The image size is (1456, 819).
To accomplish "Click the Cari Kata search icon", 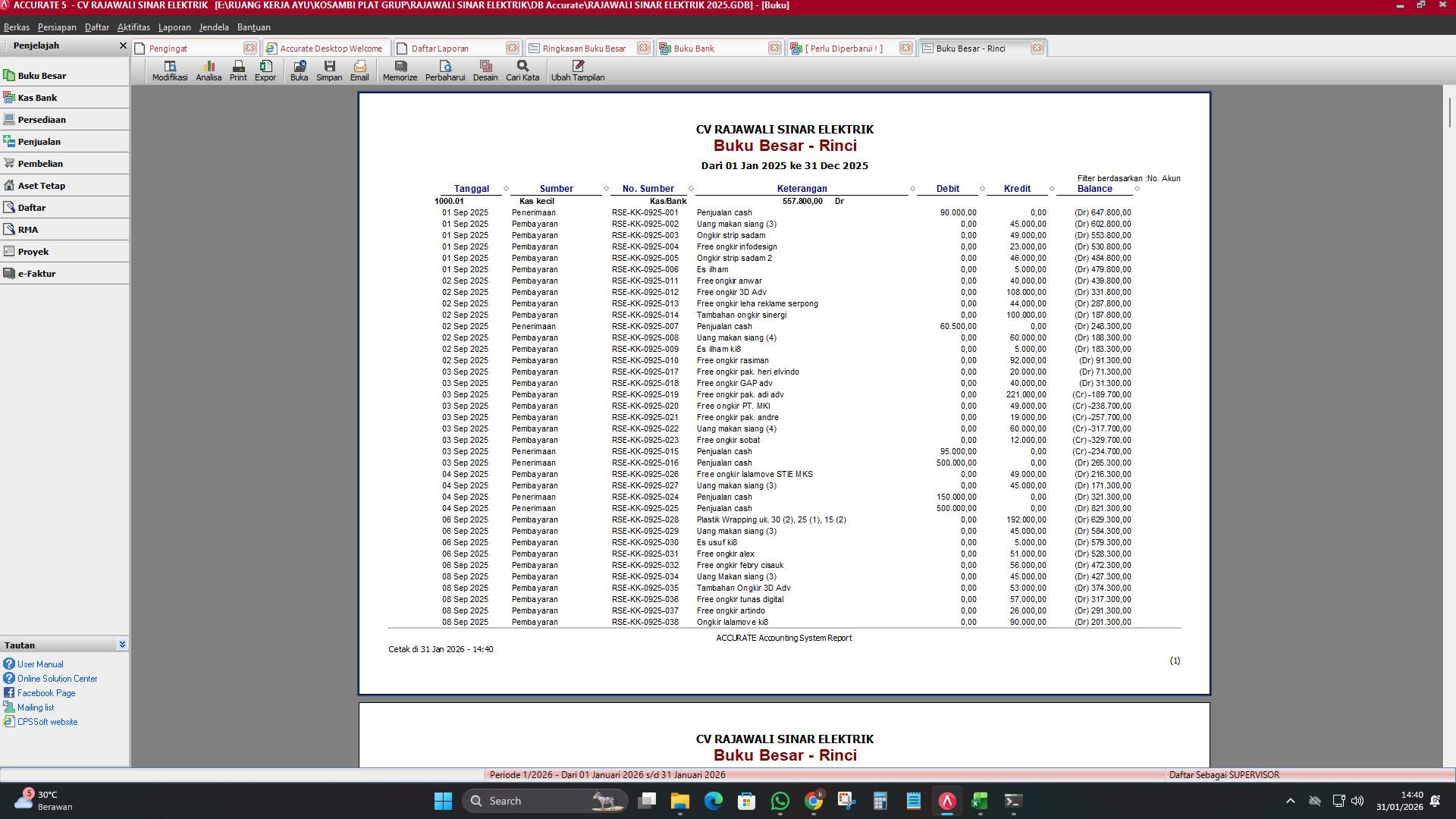I will coord(522,71).
